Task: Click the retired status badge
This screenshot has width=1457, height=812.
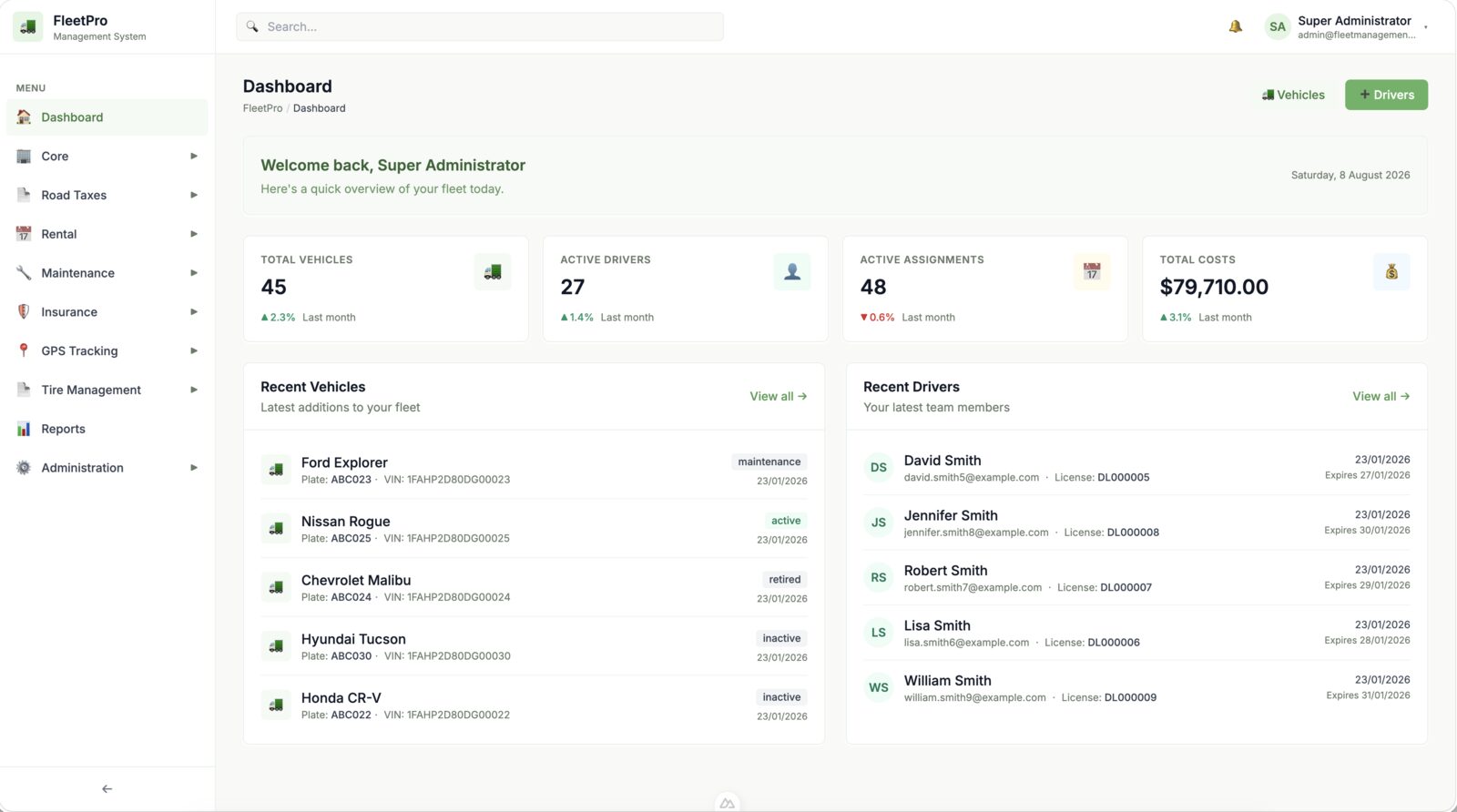Action: click(x=785, y=579)
